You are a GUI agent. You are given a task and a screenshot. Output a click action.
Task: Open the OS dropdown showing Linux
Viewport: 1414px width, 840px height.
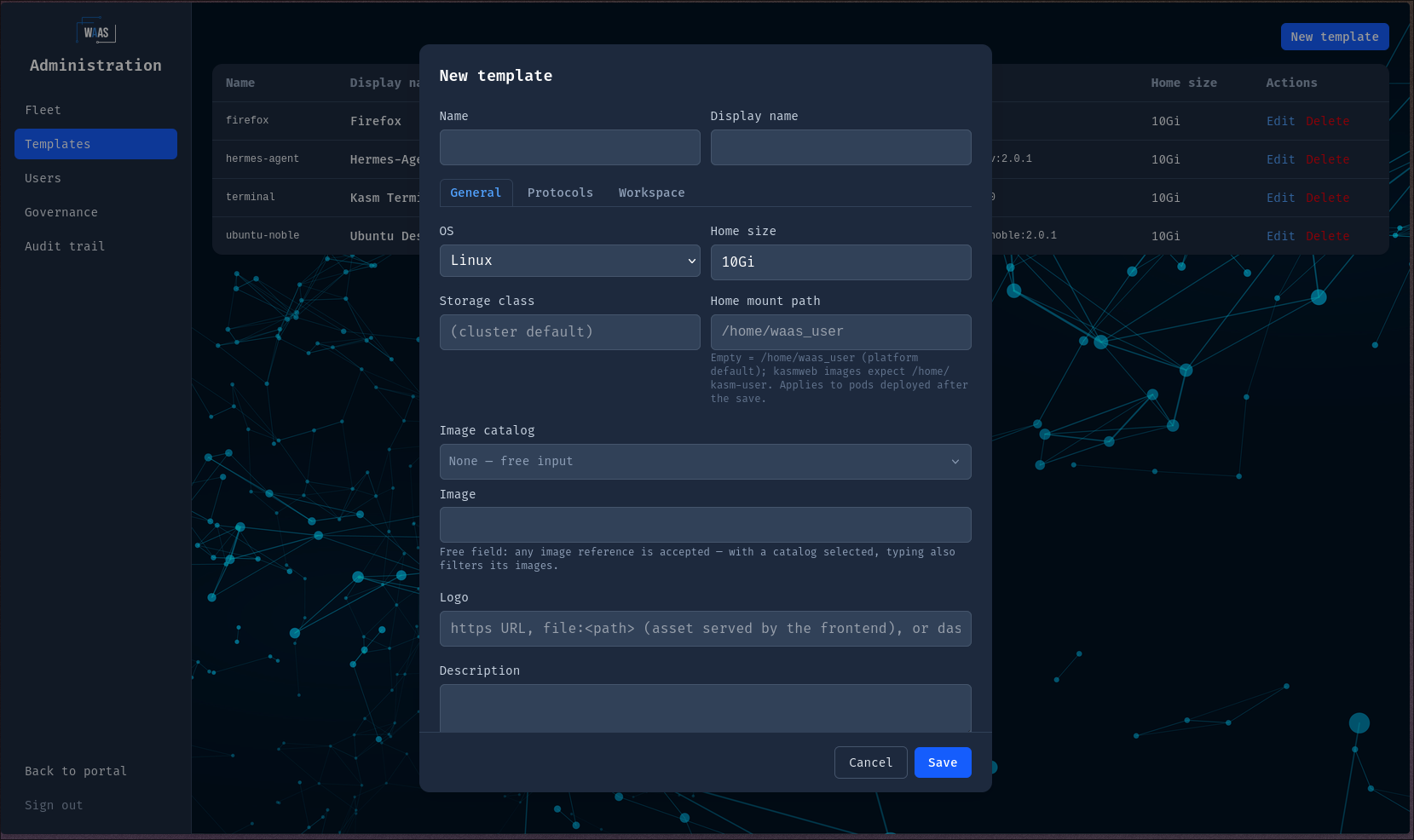click(x=569, y=261)
